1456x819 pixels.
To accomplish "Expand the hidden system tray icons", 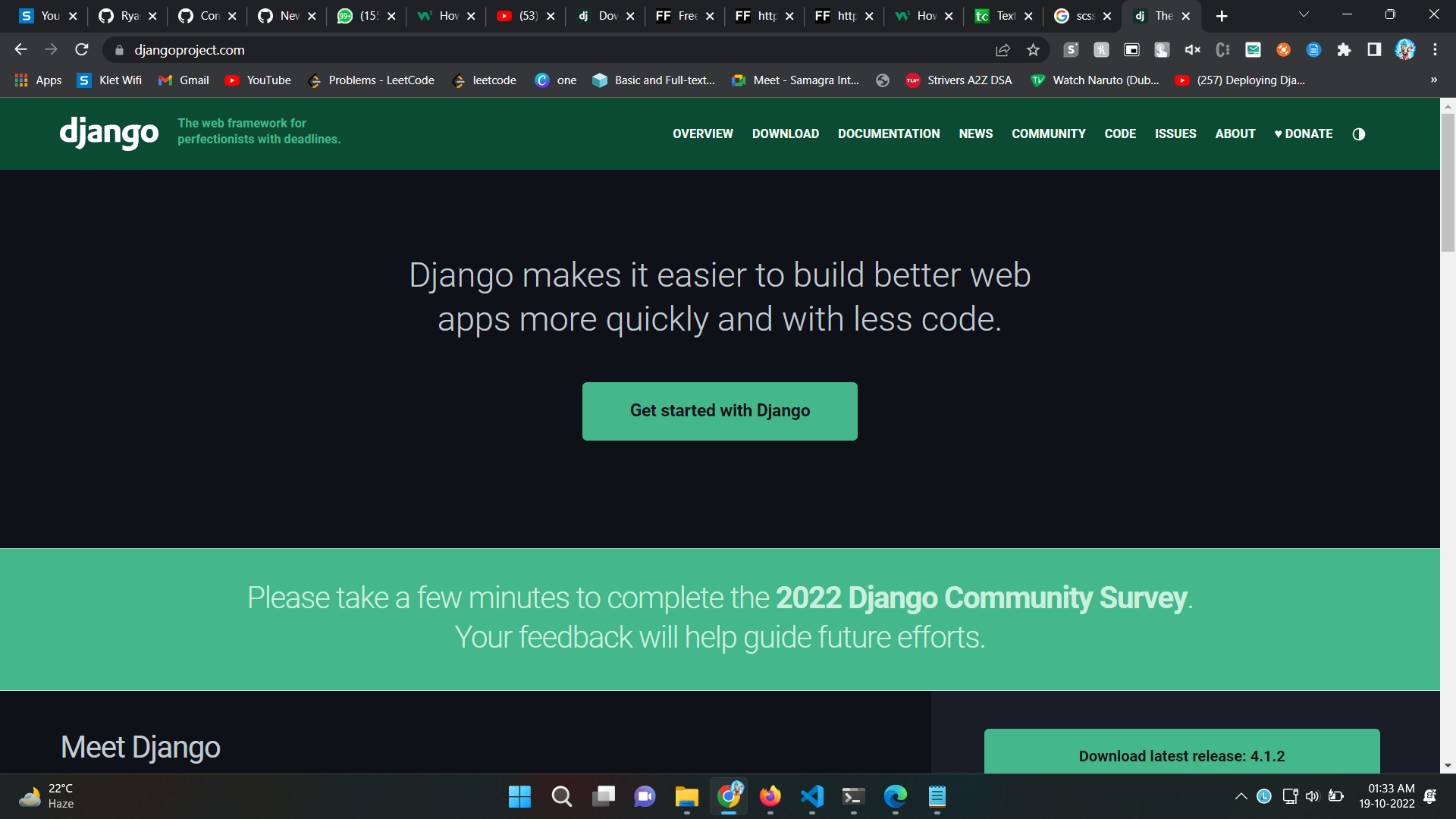I will (x=1241, y=797).
